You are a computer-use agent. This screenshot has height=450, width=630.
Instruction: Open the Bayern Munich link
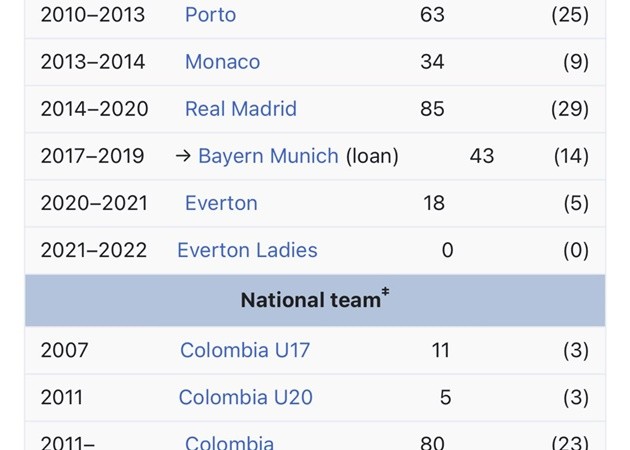click(x=268, y=156)
